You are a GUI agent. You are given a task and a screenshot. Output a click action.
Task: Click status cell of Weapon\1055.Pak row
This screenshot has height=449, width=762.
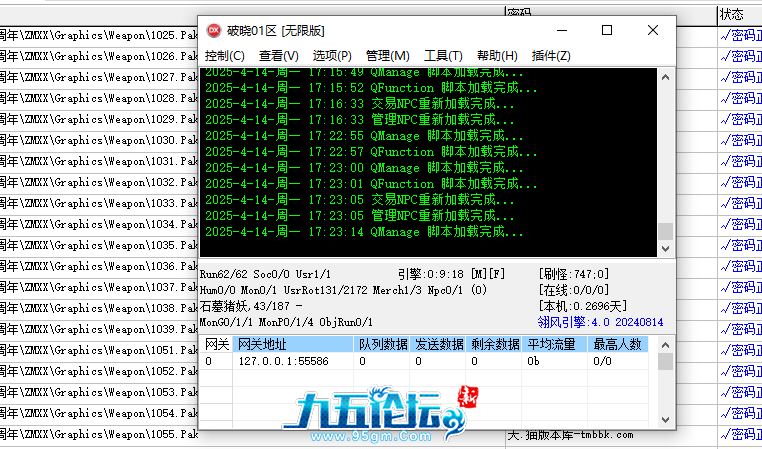tap(740, 434)
